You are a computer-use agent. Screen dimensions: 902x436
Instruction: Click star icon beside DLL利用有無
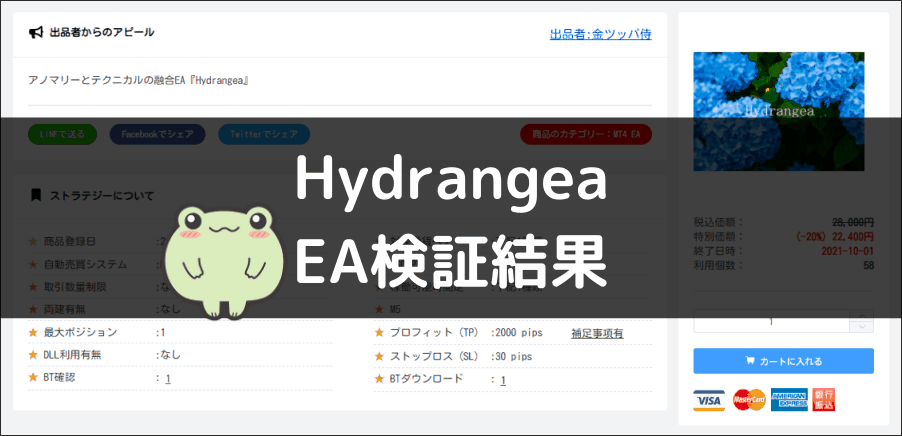[x=33, y=355]
